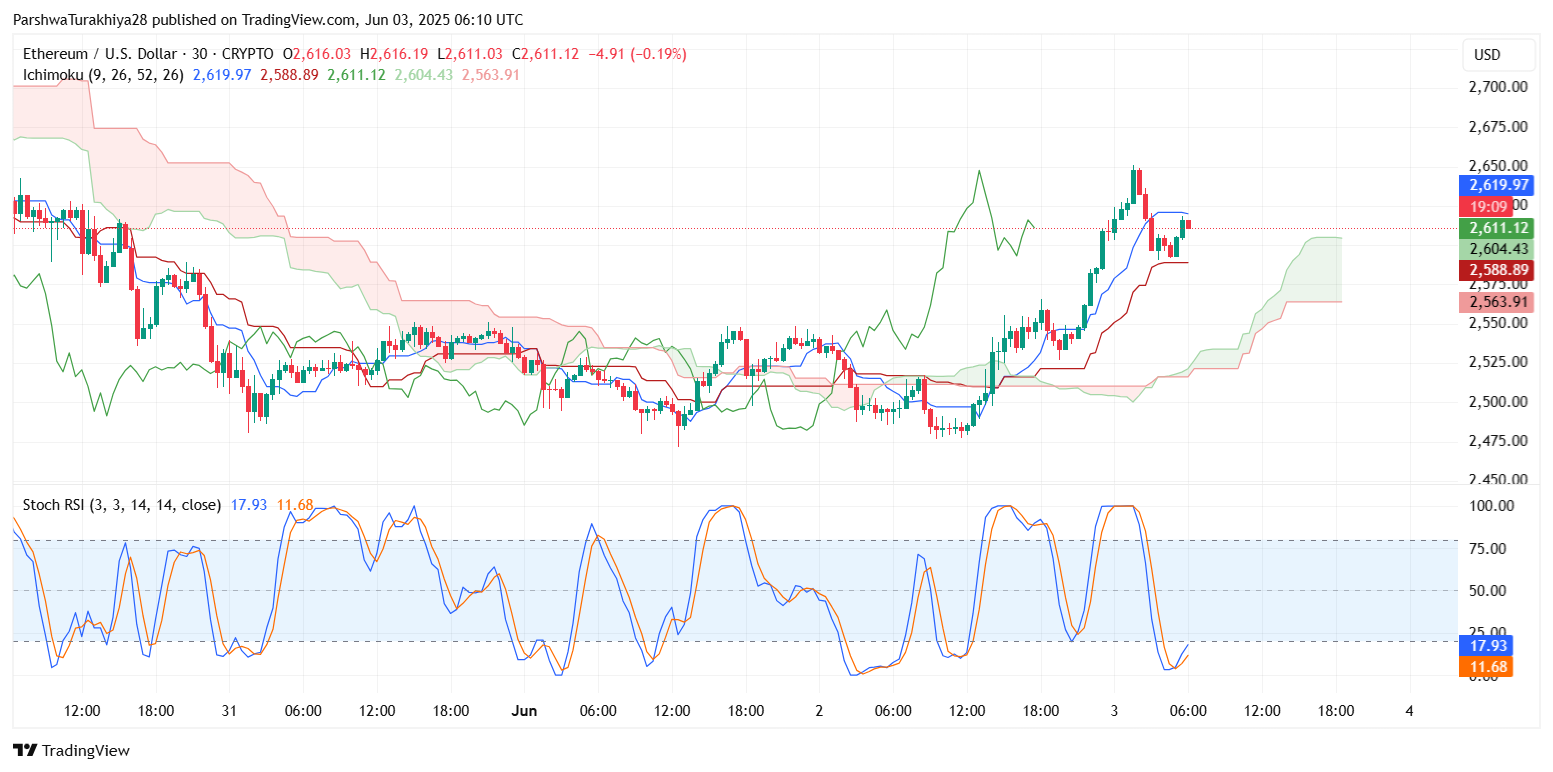Click the 4 date label on time axis

click(1409, 711)
